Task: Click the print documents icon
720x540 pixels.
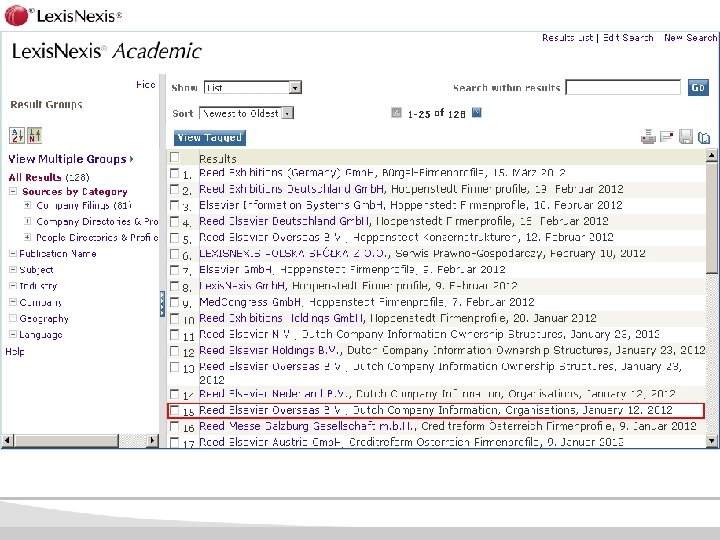Action: [648, 137]
